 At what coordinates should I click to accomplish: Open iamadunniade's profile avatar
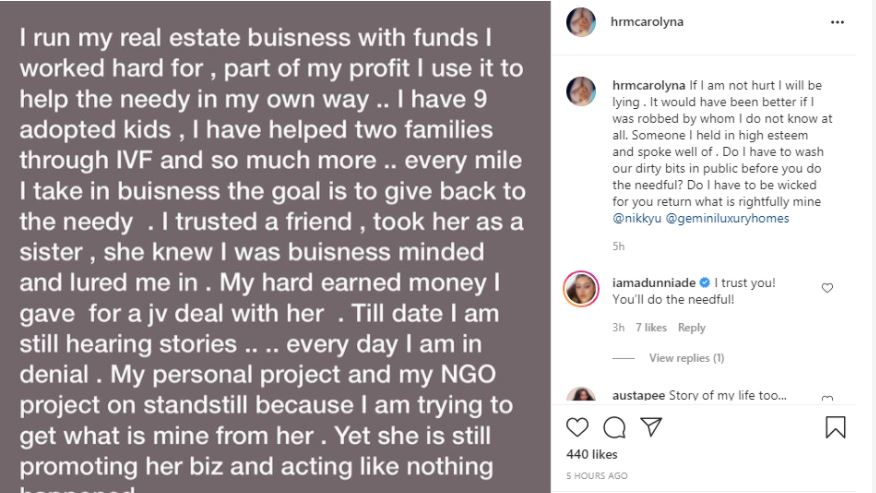[581, 285]
